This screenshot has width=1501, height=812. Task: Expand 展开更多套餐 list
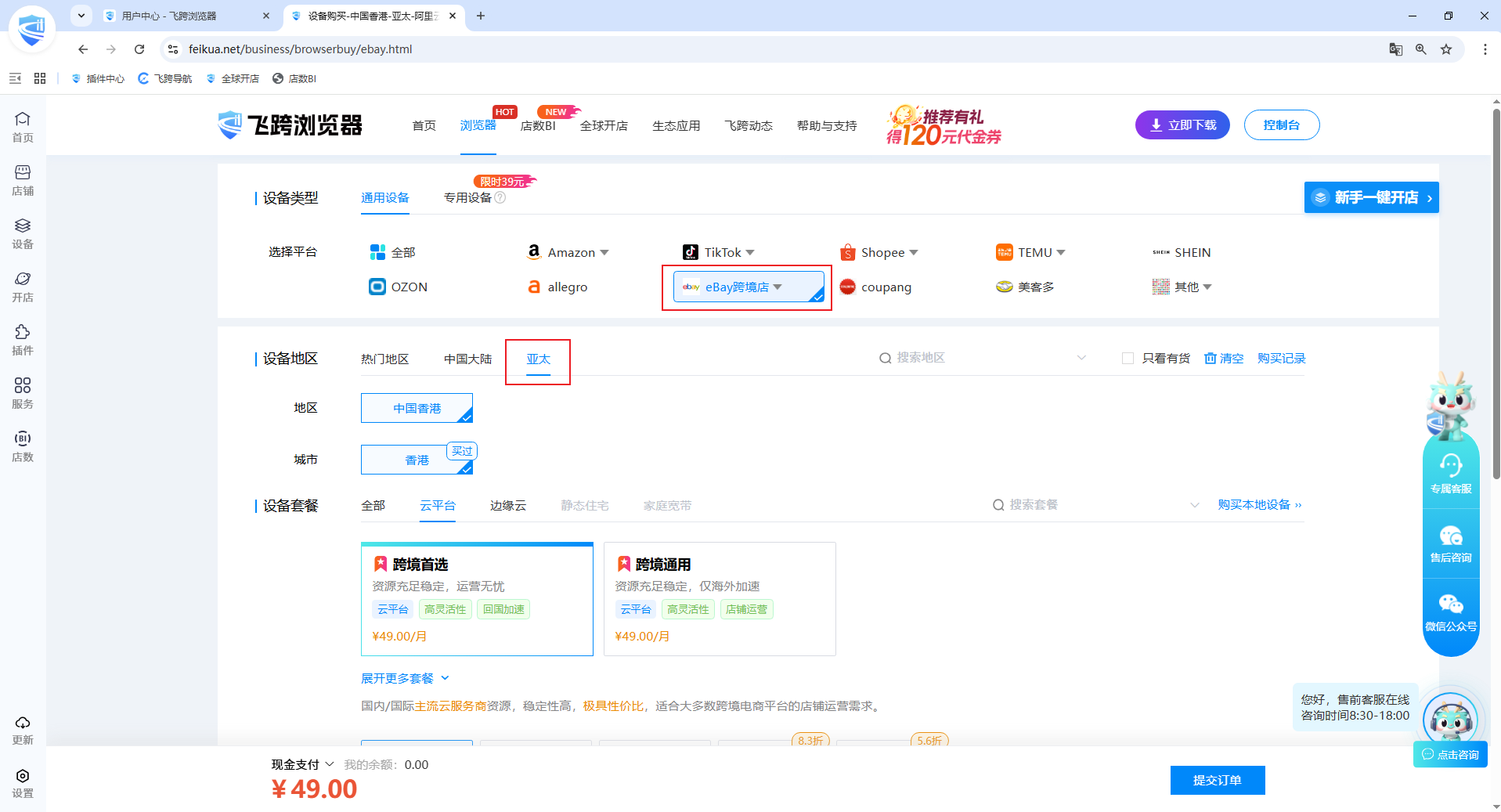click(x=405, y=678)
